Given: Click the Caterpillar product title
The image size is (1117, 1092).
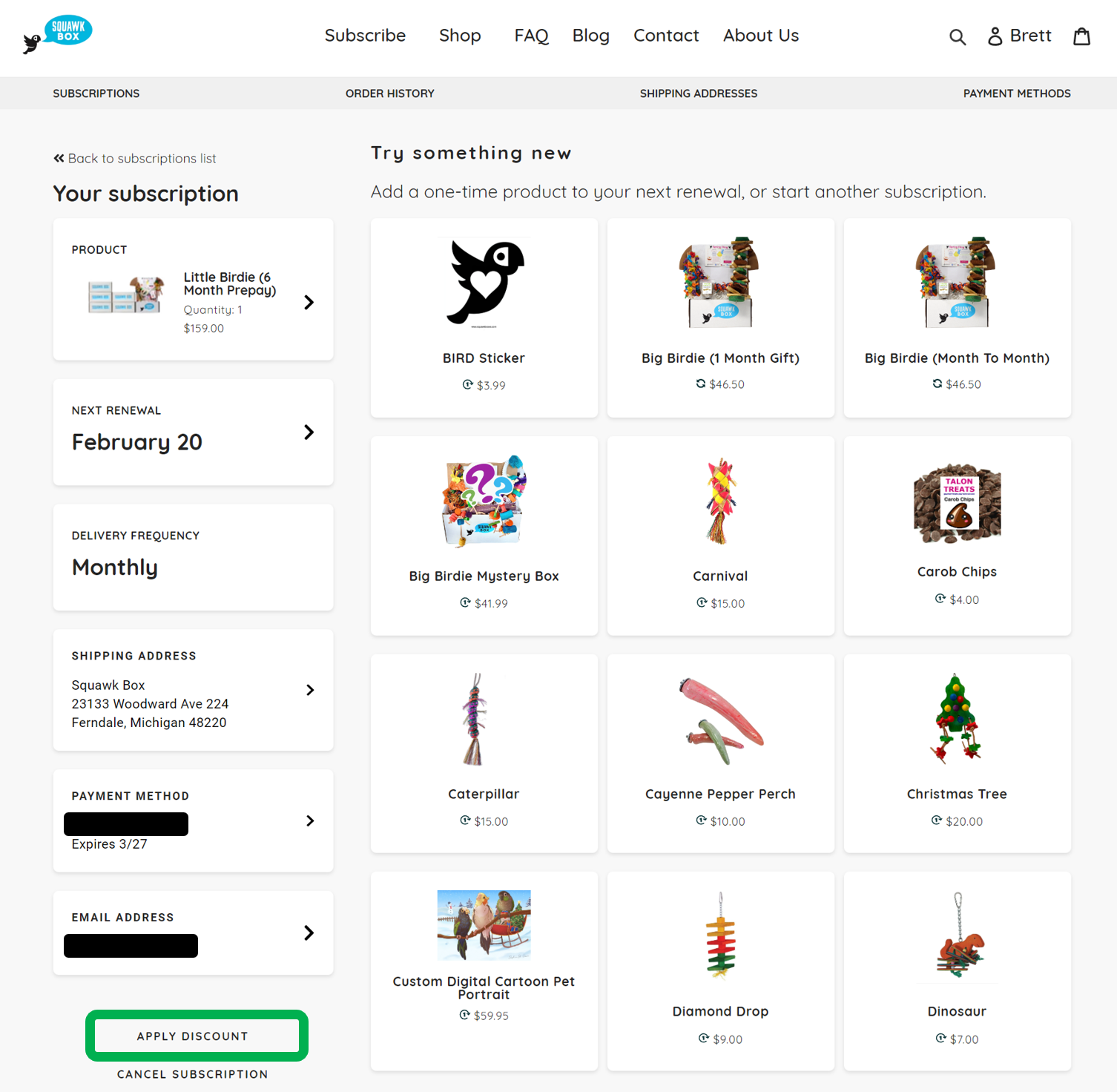Looking at the screenshot, I should pos(484,794).
